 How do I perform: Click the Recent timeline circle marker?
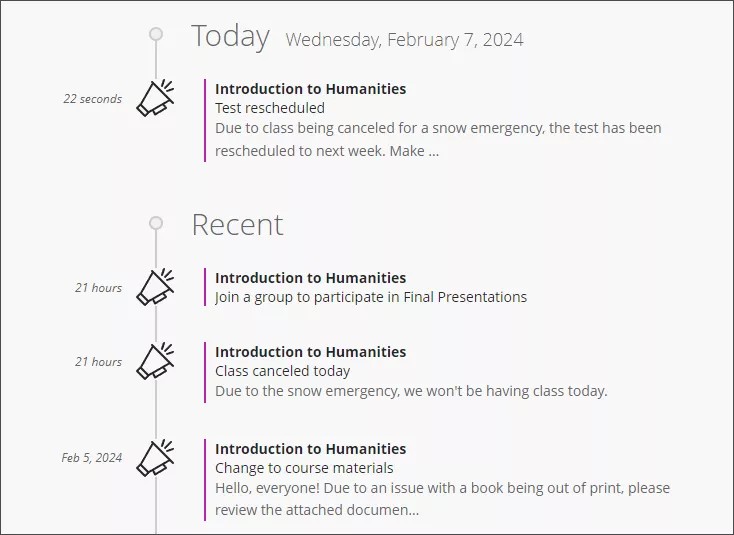point(156,223)
